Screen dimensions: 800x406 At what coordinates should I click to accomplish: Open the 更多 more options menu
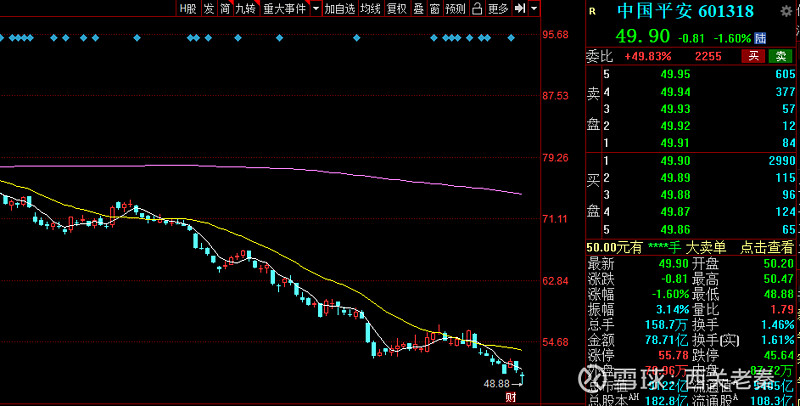[x=498, y=8]
